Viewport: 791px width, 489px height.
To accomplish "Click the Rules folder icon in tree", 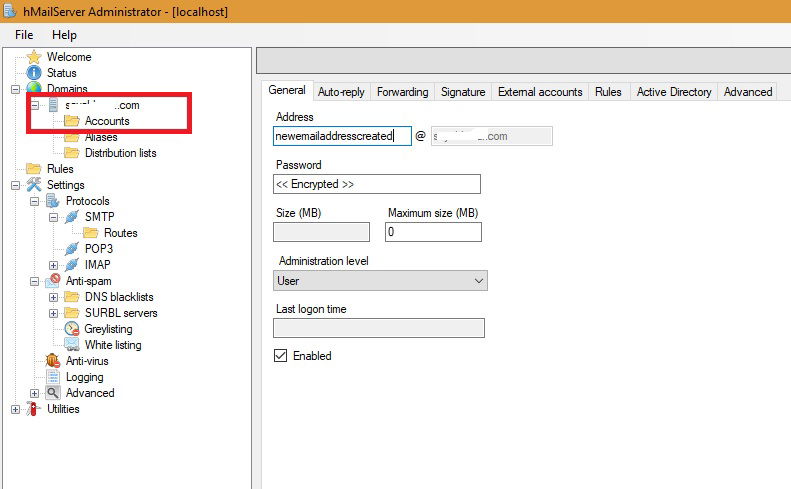I will [34, 169].
